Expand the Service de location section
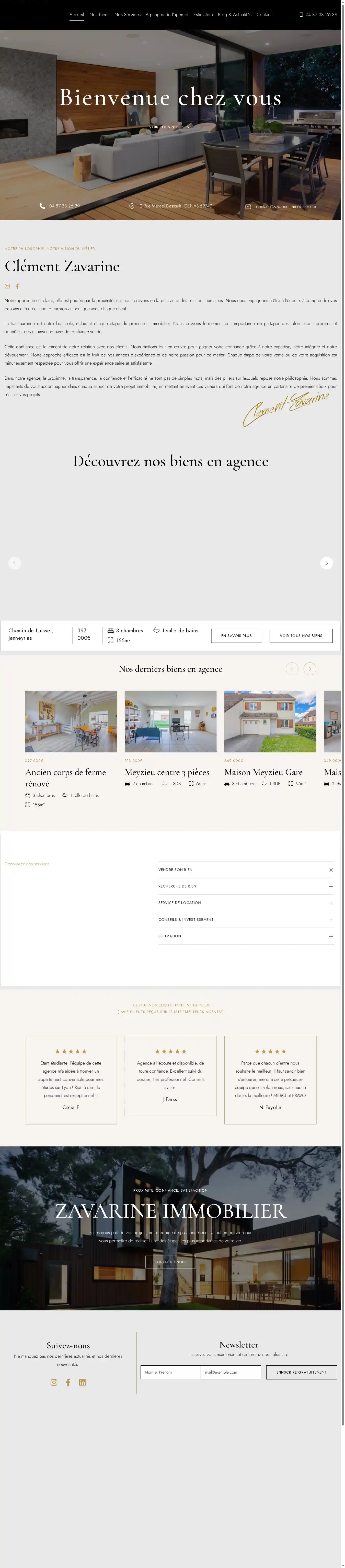This screenshot has width=345, height=1568. 330,903
